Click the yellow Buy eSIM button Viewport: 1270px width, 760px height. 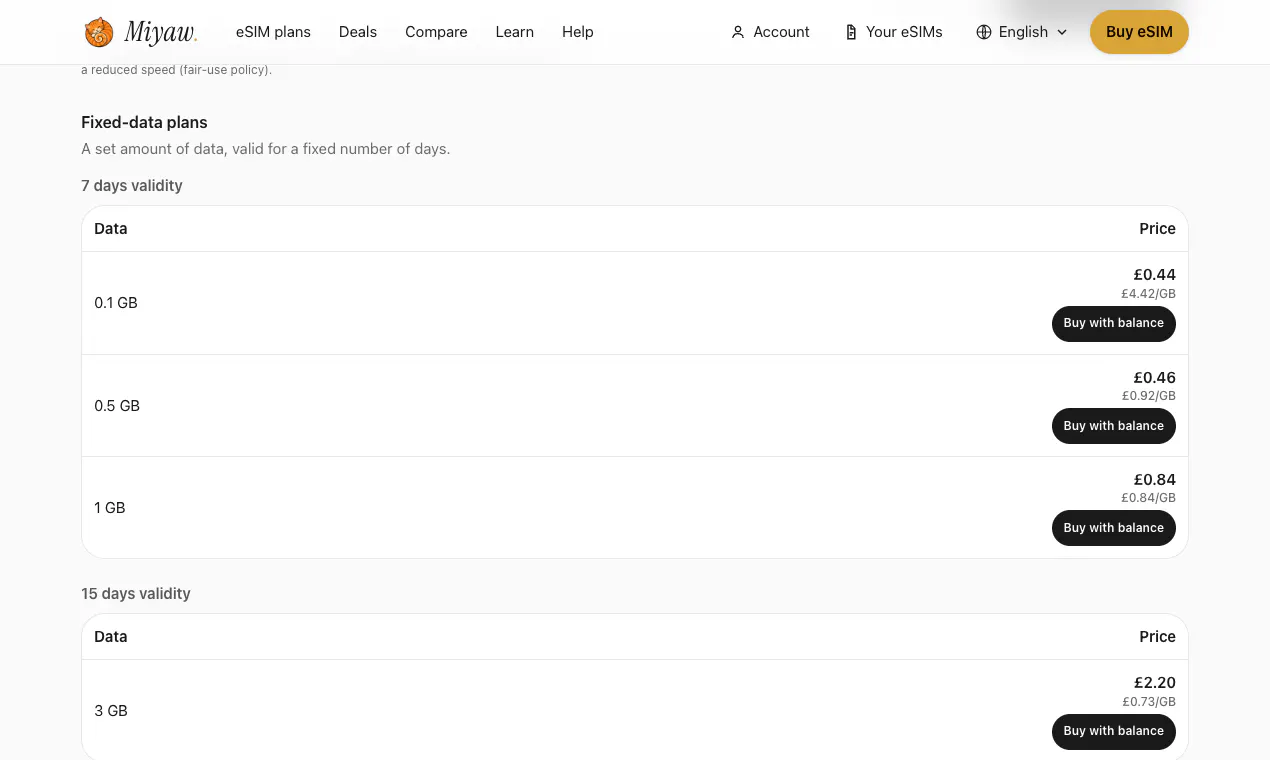tap(1139, 32)
